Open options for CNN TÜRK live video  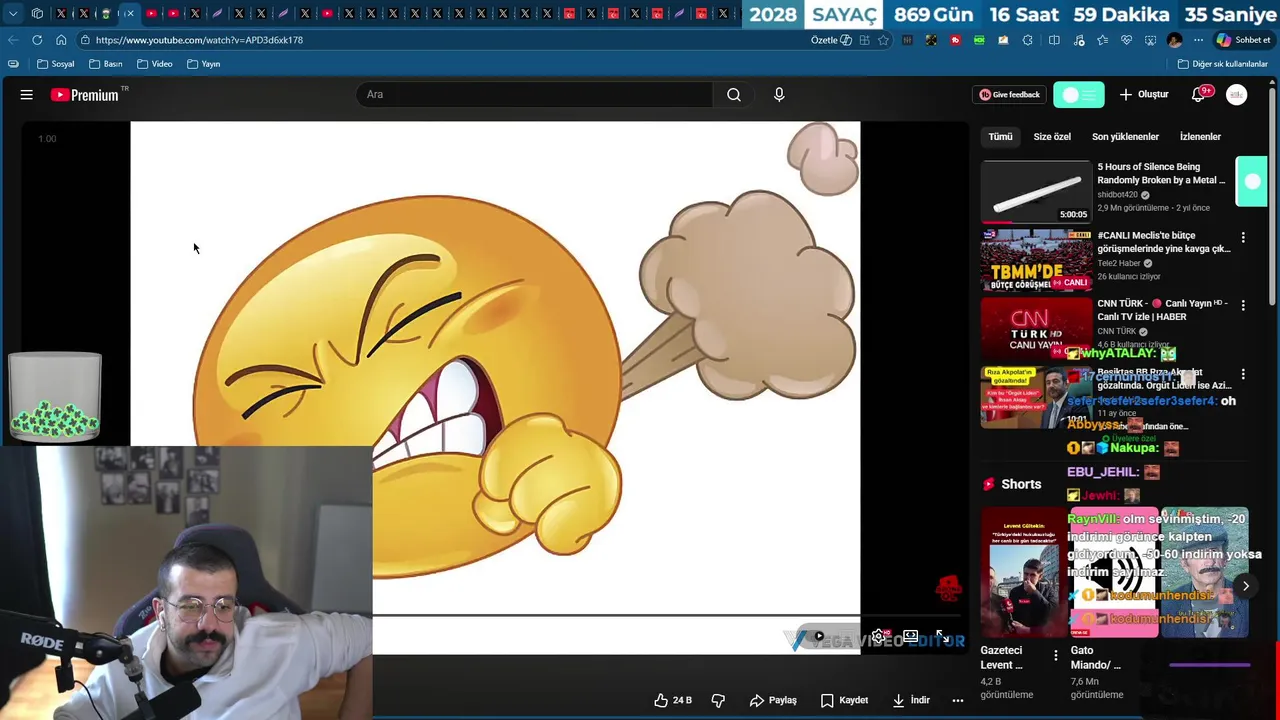1243,305
